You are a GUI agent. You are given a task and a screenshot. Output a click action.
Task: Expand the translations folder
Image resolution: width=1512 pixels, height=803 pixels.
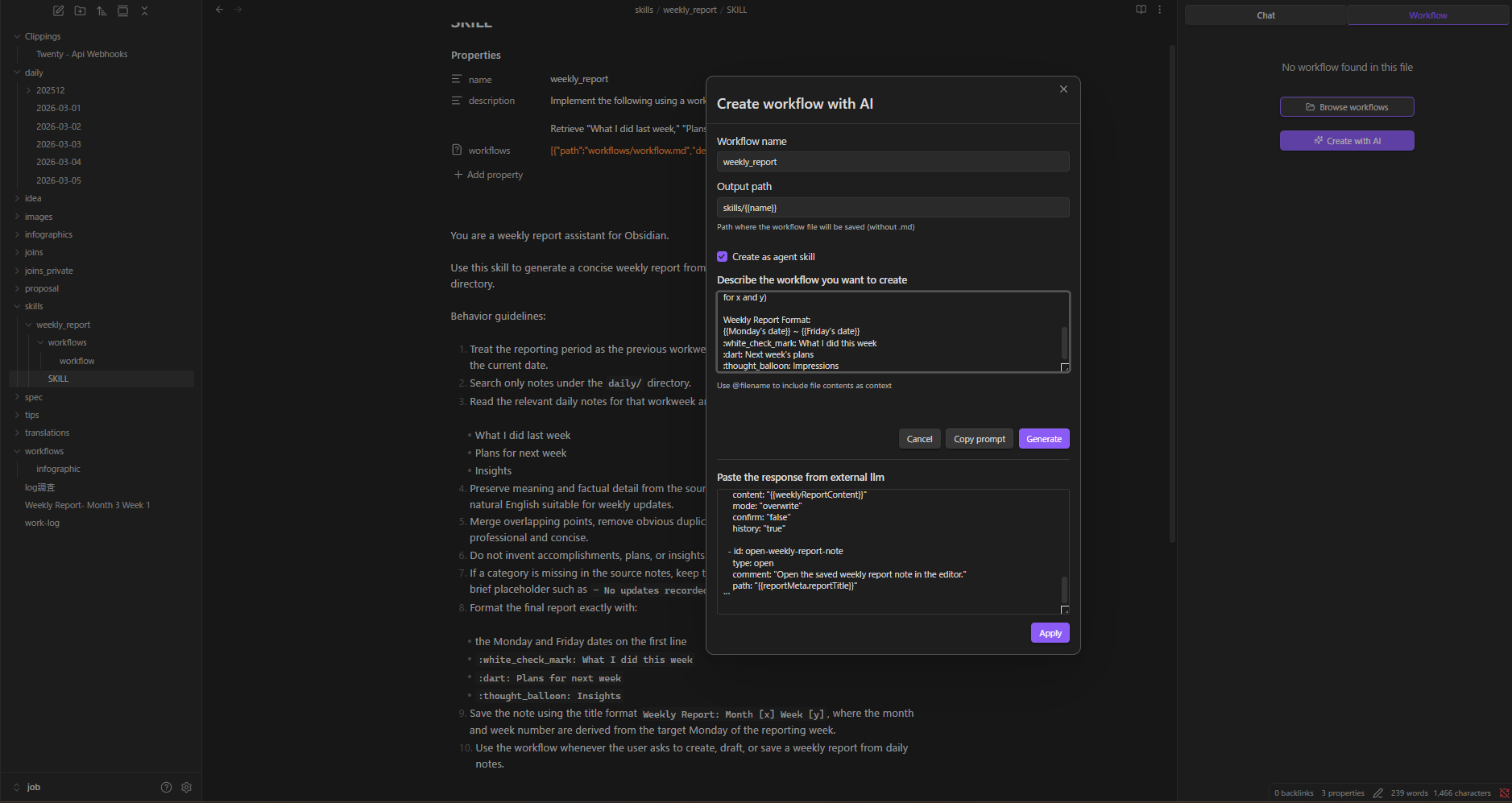click(17, 433)
